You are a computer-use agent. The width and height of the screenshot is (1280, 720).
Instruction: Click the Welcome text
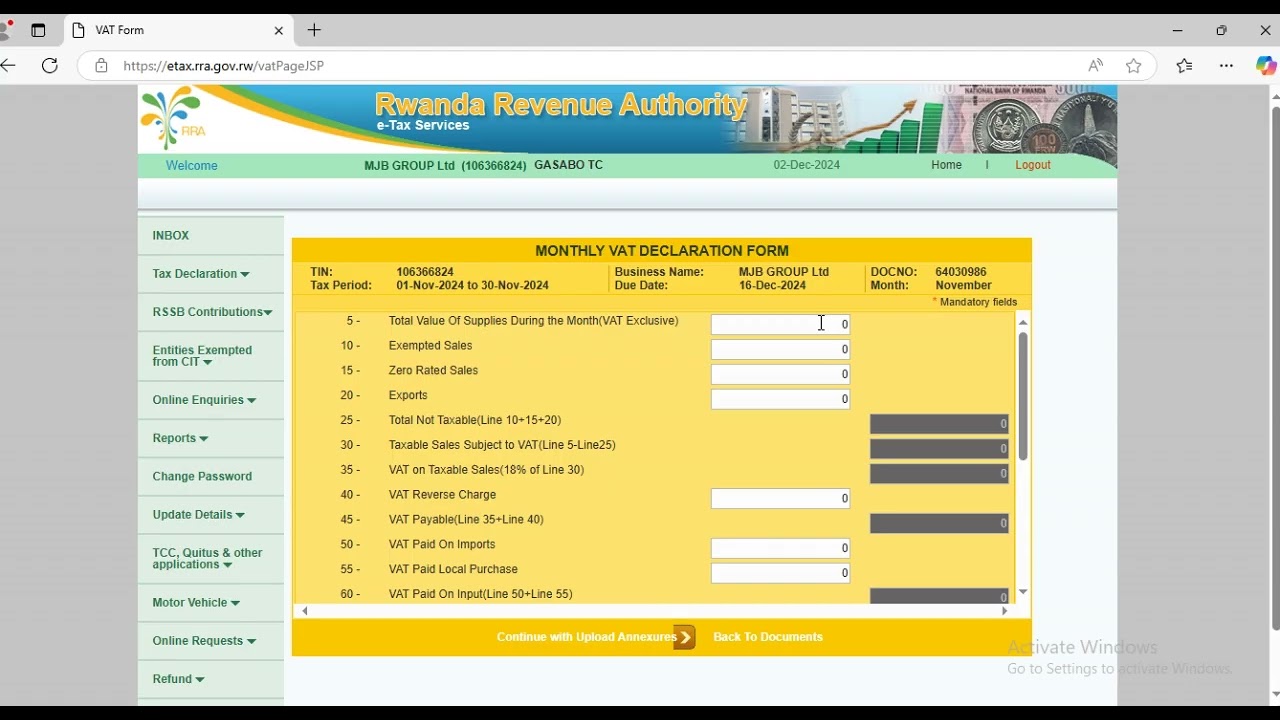(x=192, y=166)
